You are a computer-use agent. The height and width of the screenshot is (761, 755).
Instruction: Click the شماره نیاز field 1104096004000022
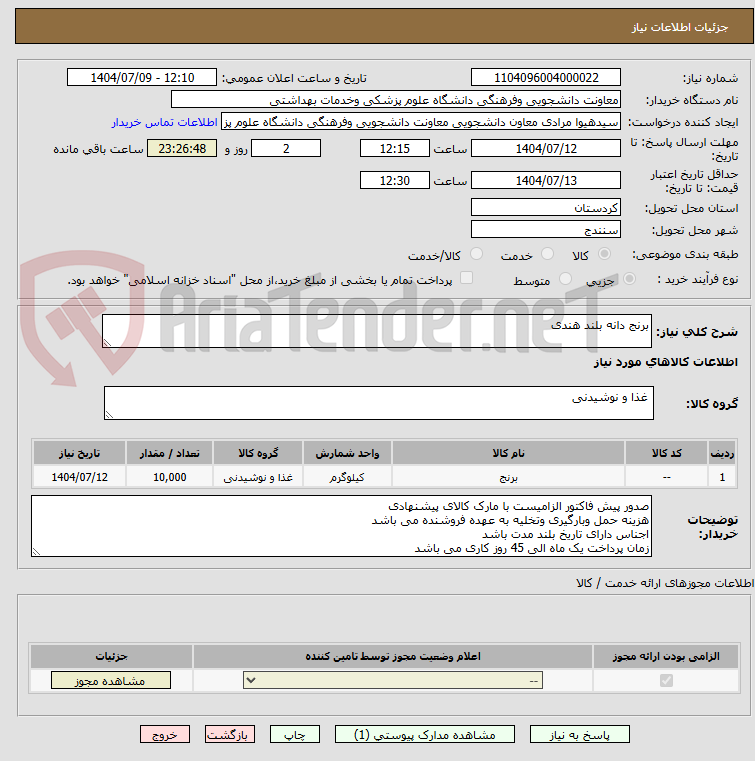point(546,78)
